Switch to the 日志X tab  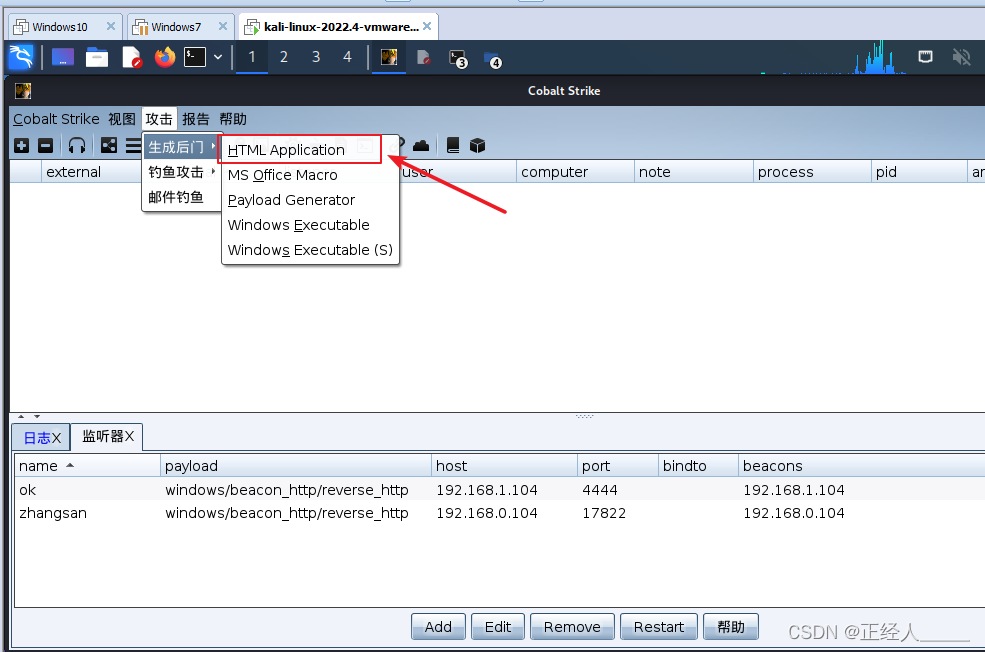(x=41, y=438)
